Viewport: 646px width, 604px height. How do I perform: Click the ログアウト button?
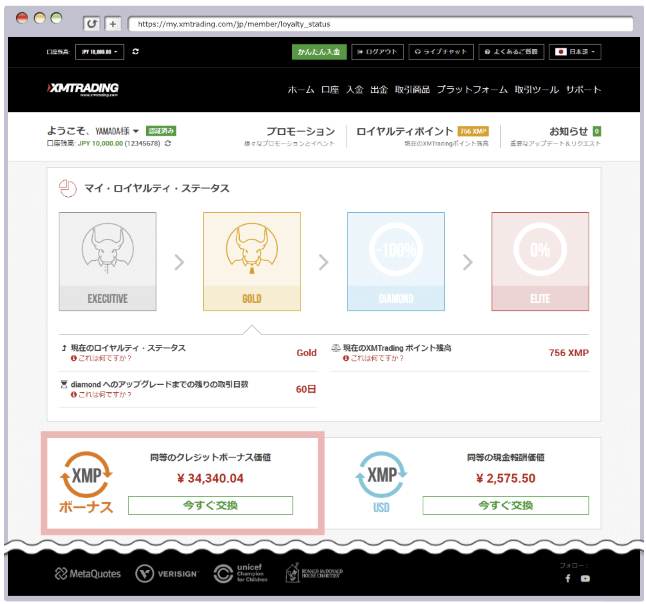(377, 52)
